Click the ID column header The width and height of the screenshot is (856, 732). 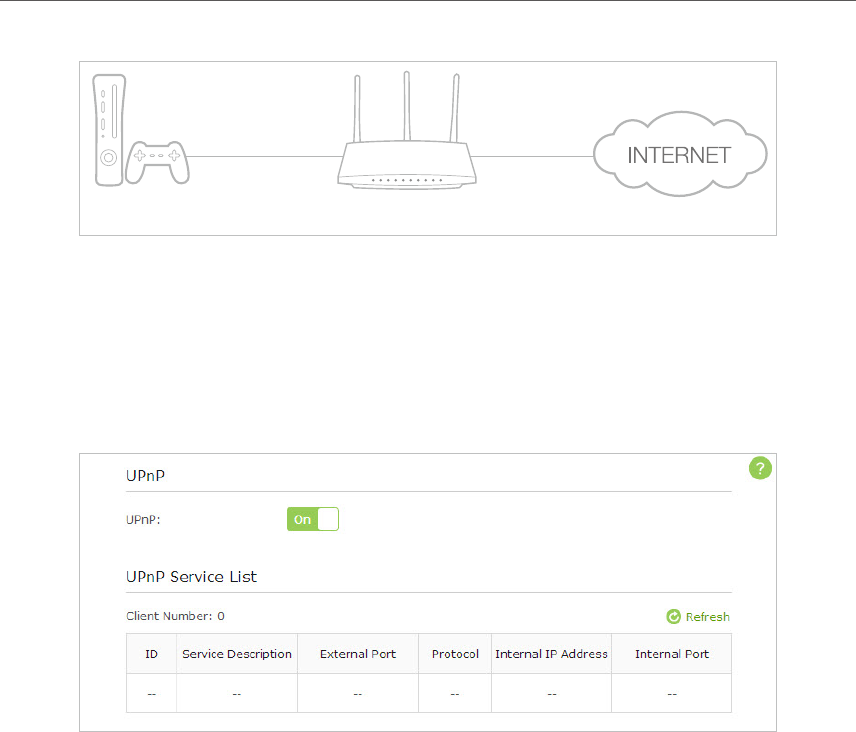click(151, 654)
